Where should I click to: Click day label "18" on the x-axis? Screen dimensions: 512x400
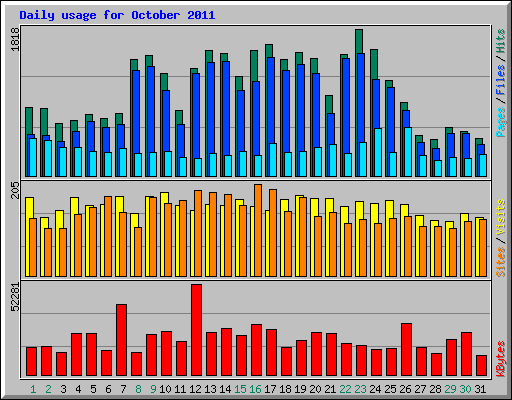tap(285, 389)
